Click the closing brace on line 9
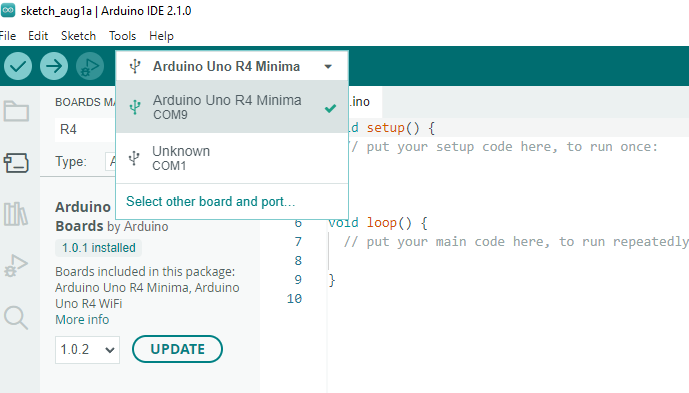 pyautogui.click(x=332, y=280)
